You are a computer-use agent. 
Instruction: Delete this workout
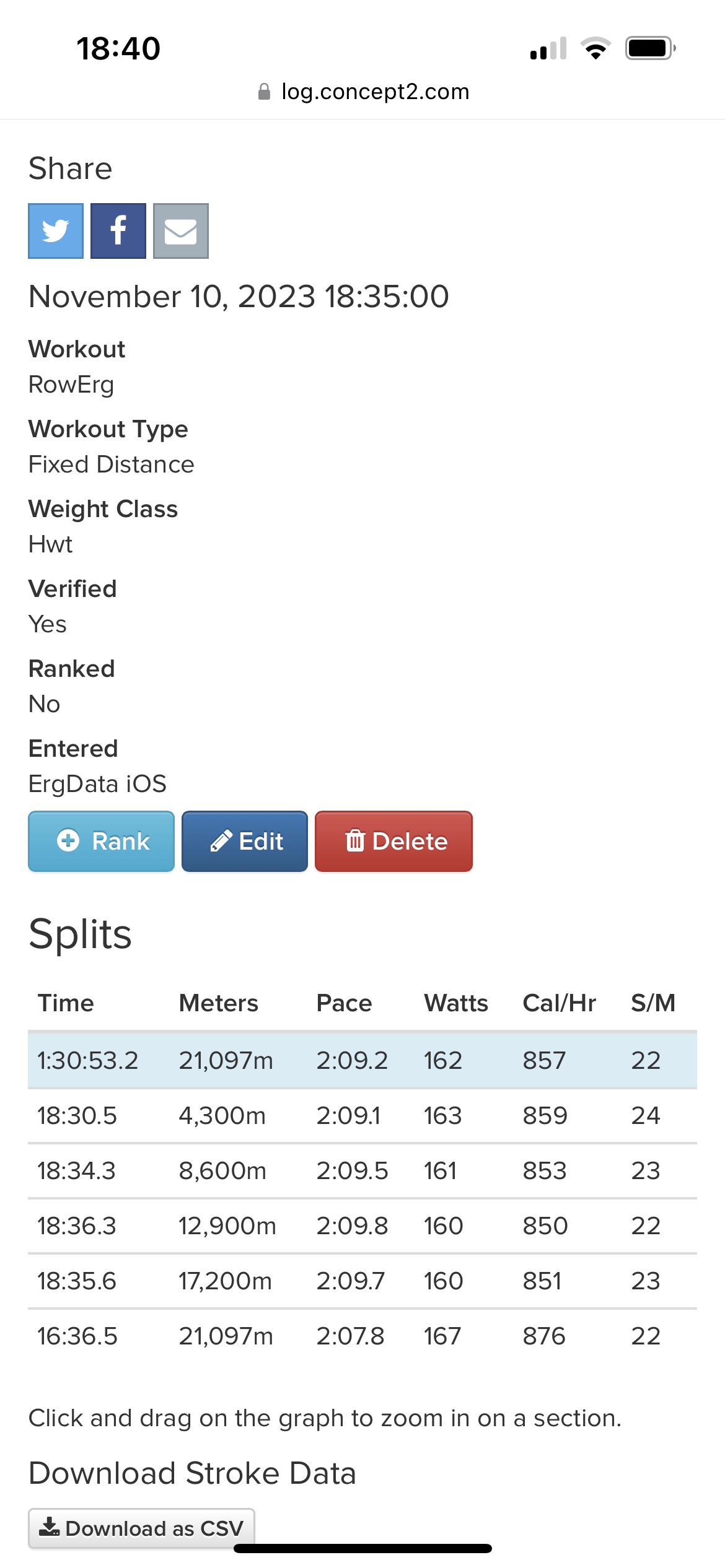(x=393, y=841)
